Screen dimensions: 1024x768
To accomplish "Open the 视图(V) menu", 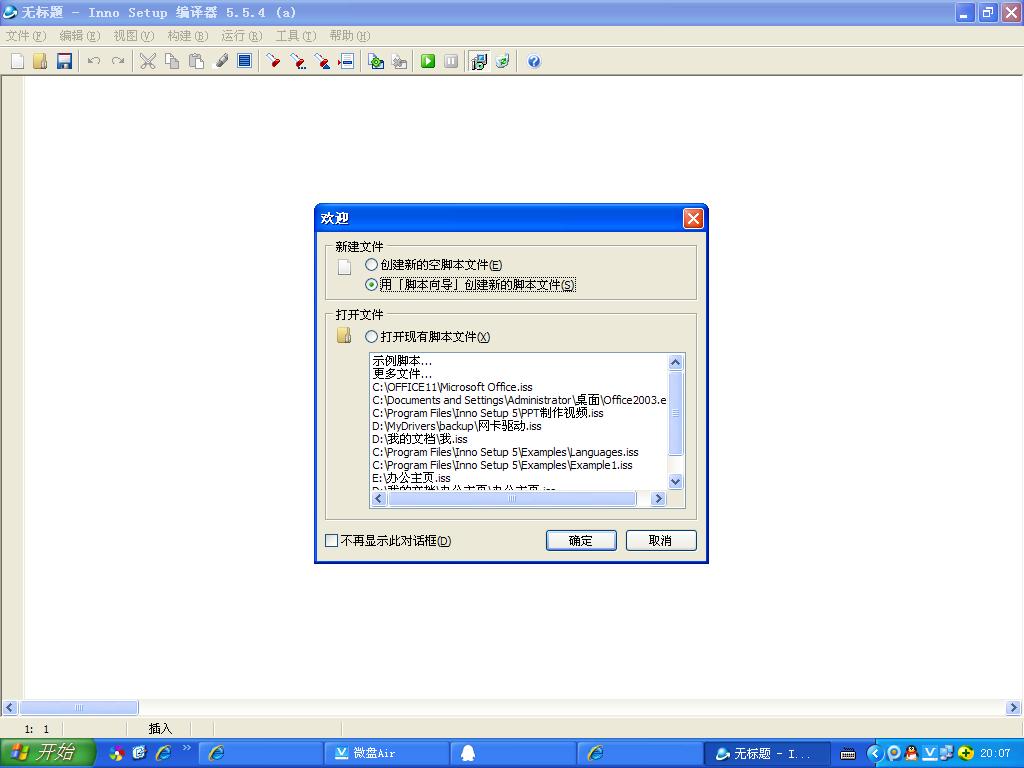I will coord(134,36).
